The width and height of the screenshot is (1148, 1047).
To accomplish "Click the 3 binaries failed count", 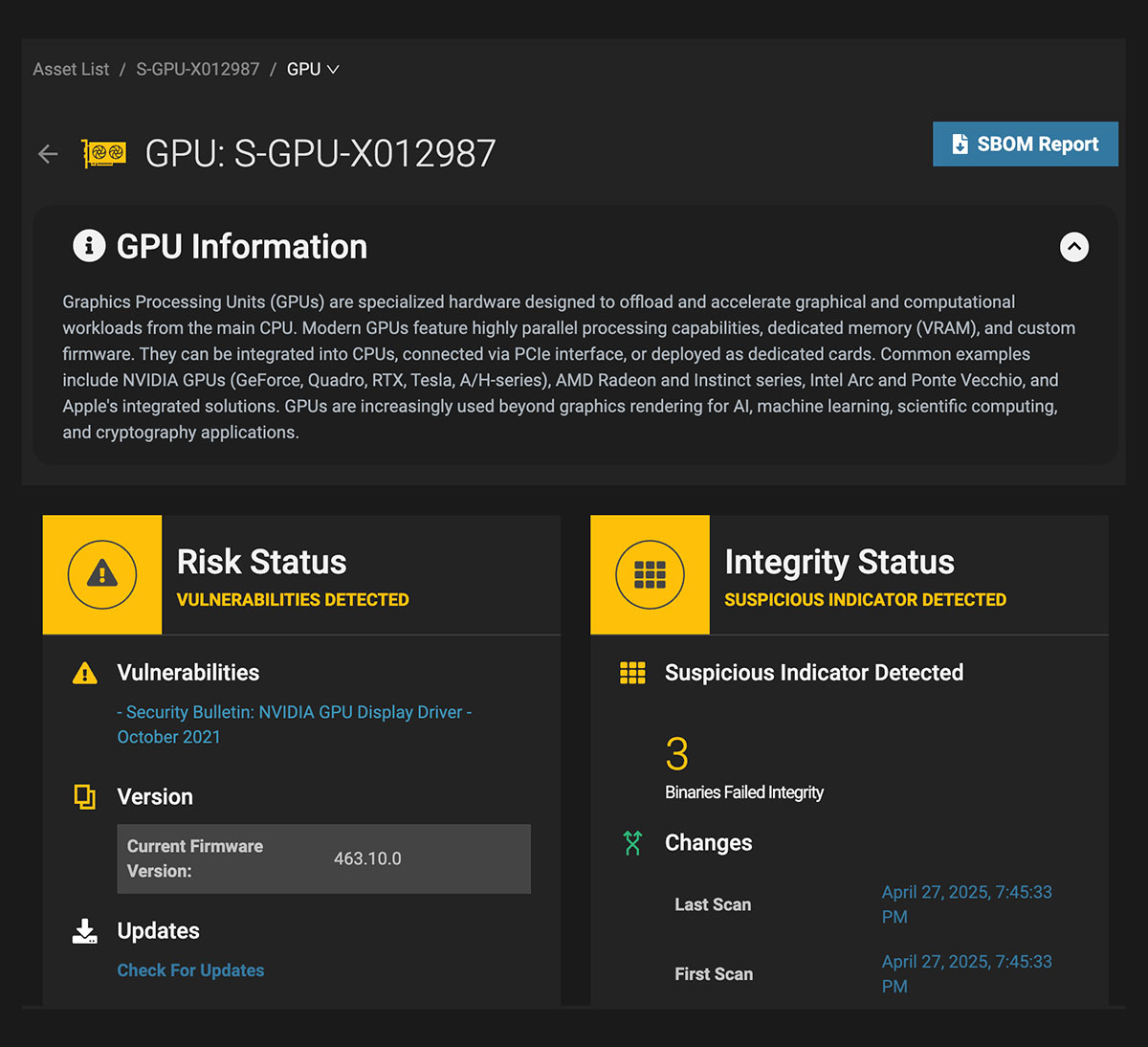I will 676,754.
